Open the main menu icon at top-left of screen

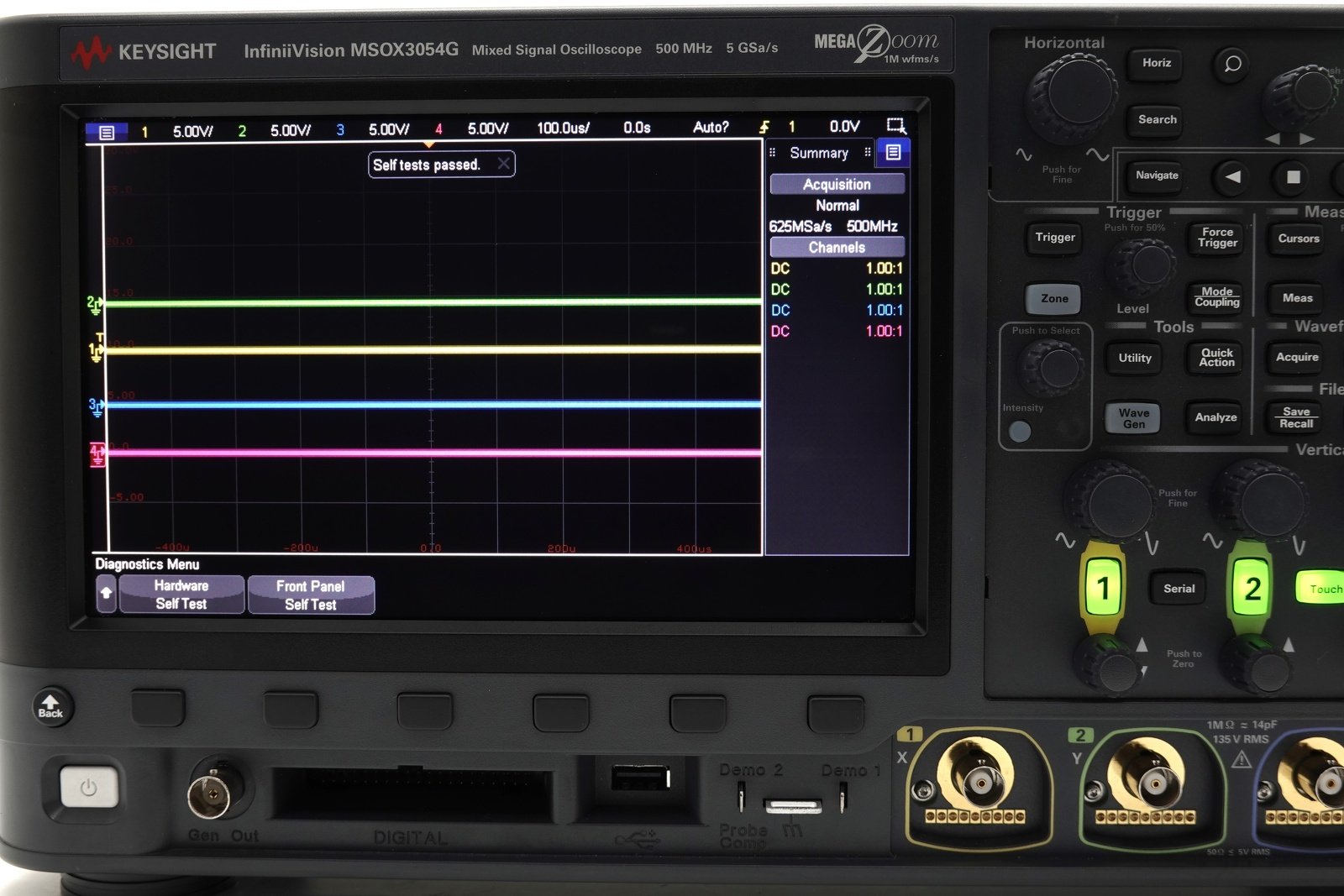[x=106, y=132]
